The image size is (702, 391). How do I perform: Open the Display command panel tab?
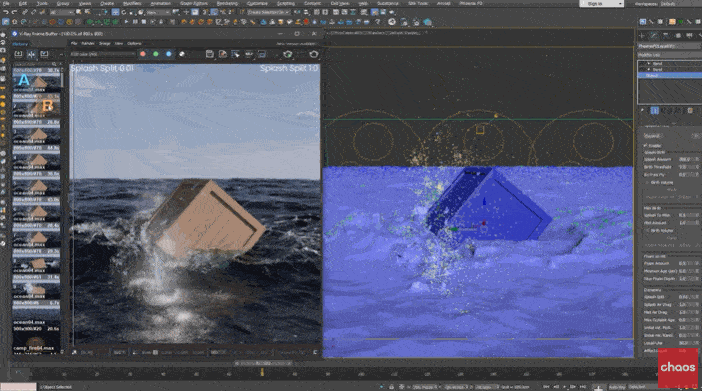click(689, 35)
